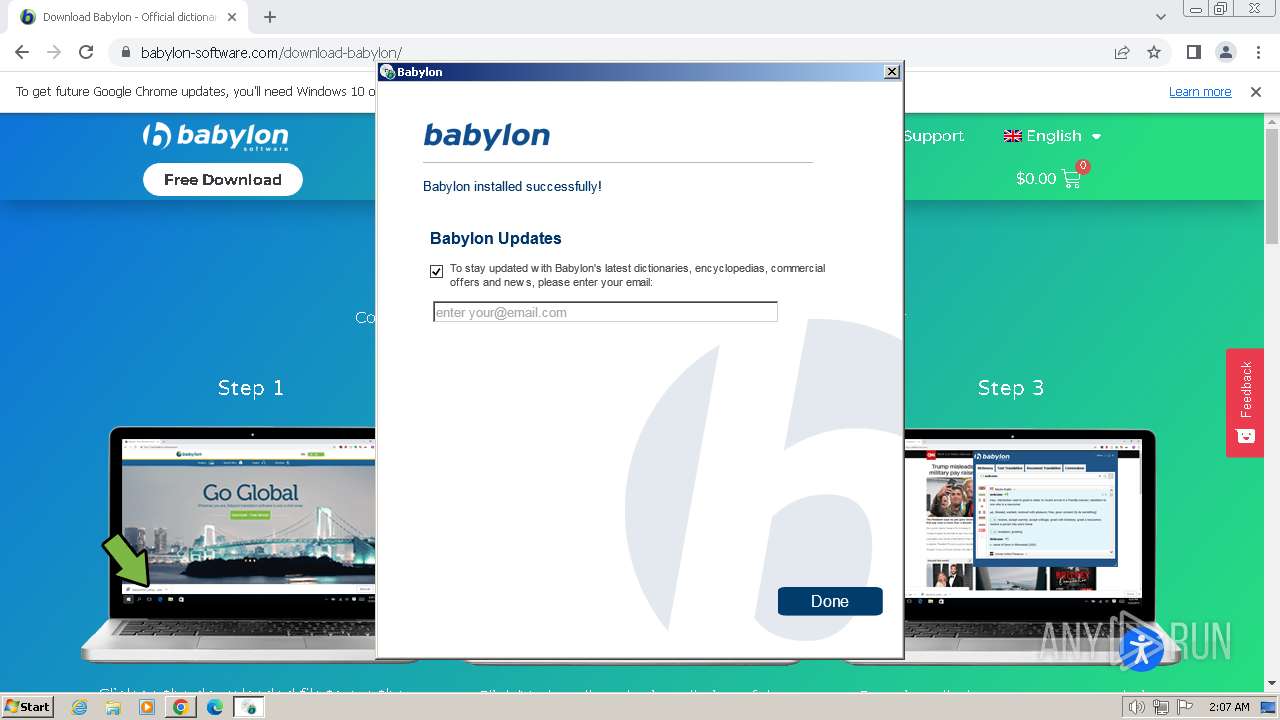1280x720 pixels.
Task: Open the tab search dropdown arrow
Action: point(1160,17)
